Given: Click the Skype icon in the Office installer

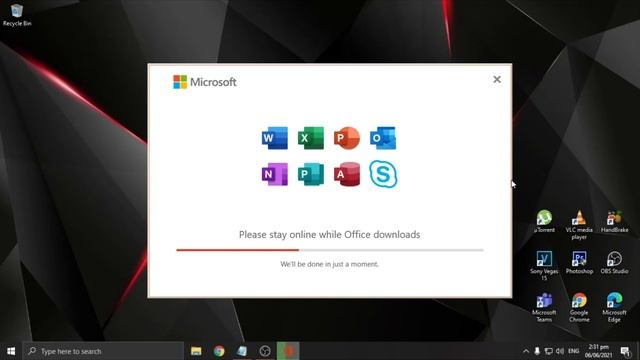Looking at the screenshot, I should click(383, 174).
